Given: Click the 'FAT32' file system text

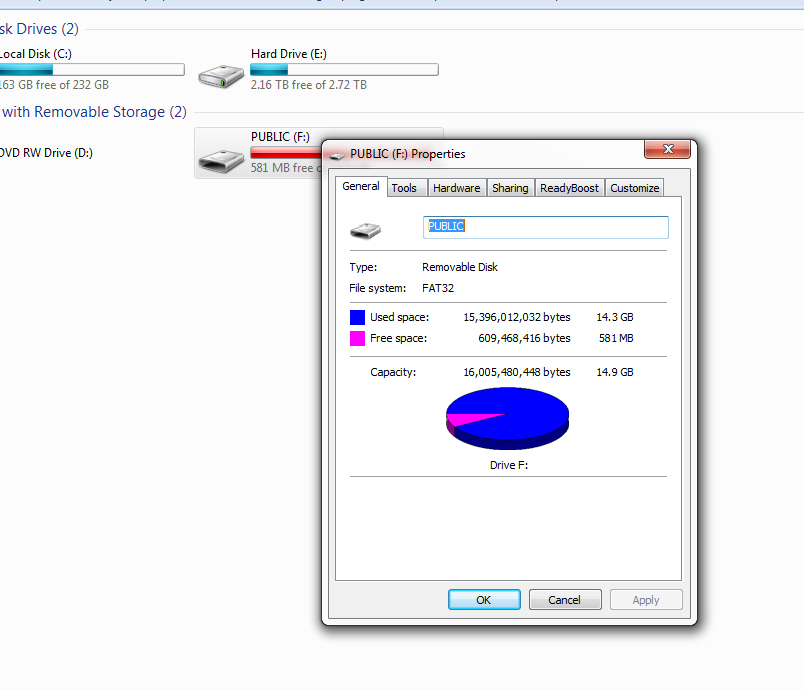Looking at the screenshot, I should 438,288.
